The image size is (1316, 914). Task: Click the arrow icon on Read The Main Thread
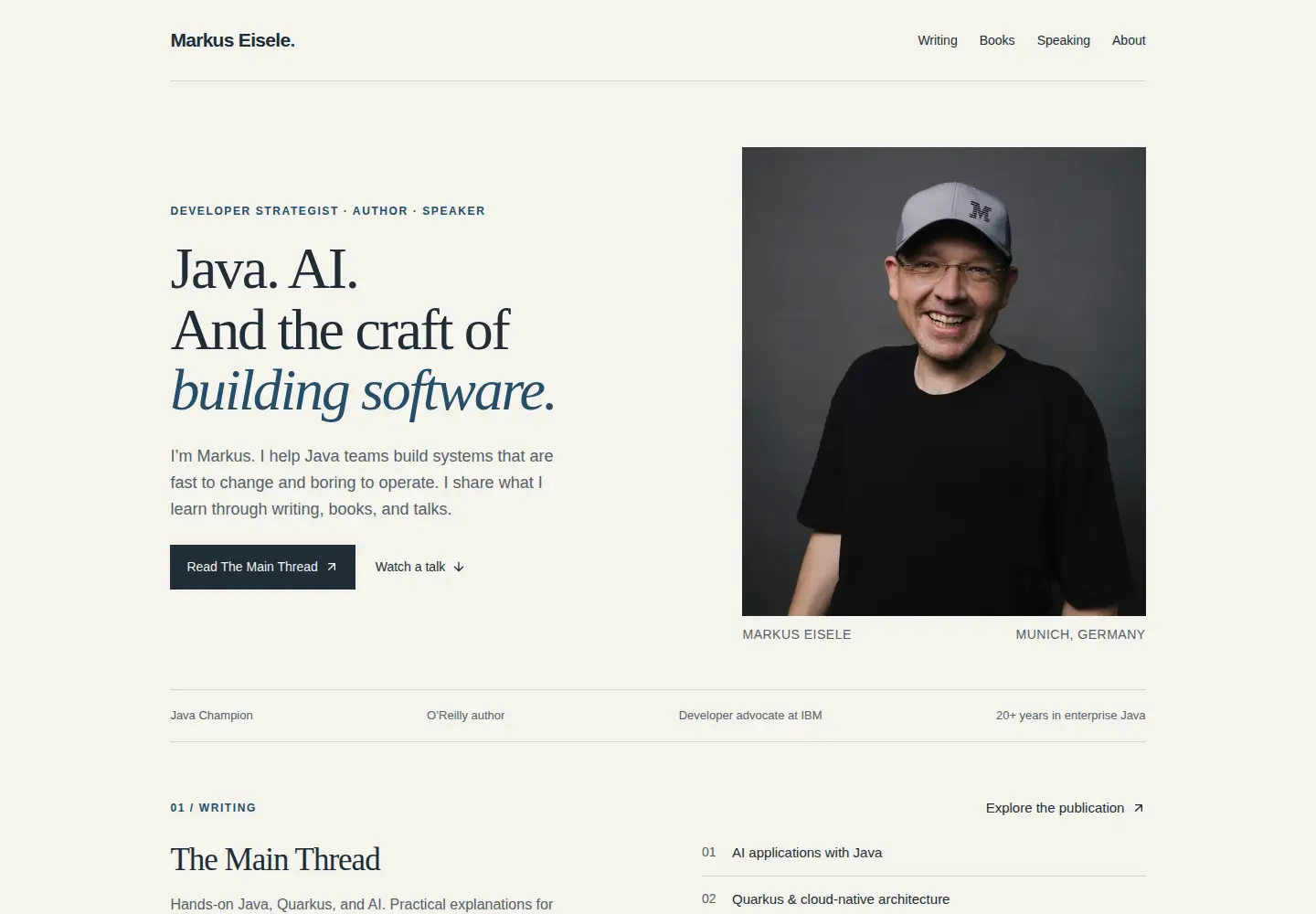[332, 567]
